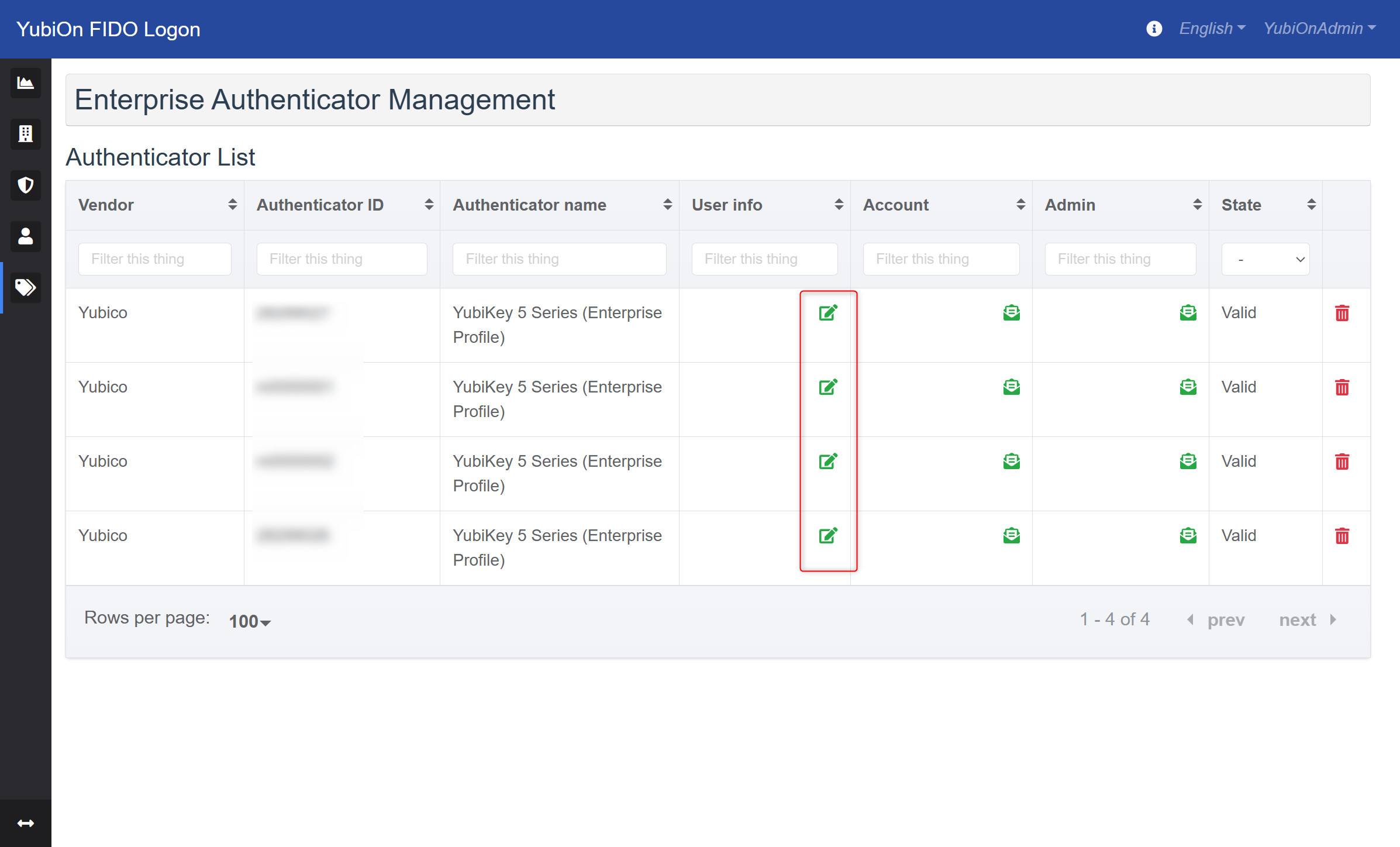Select 'Valid' state in fourth row
1400x847 pixels.
pos(1239,536)
